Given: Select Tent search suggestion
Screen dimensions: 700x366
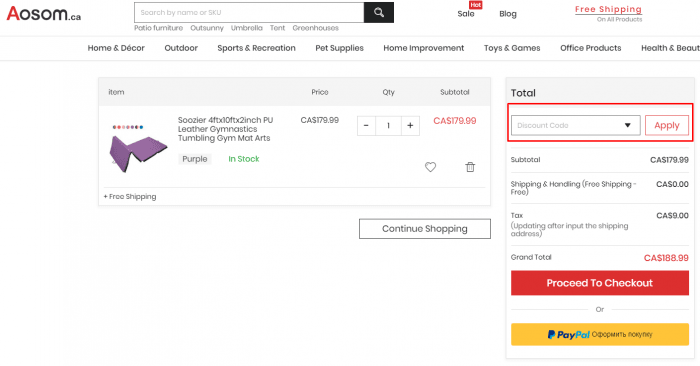Looking at the screenshot, I should pos(277,28).
